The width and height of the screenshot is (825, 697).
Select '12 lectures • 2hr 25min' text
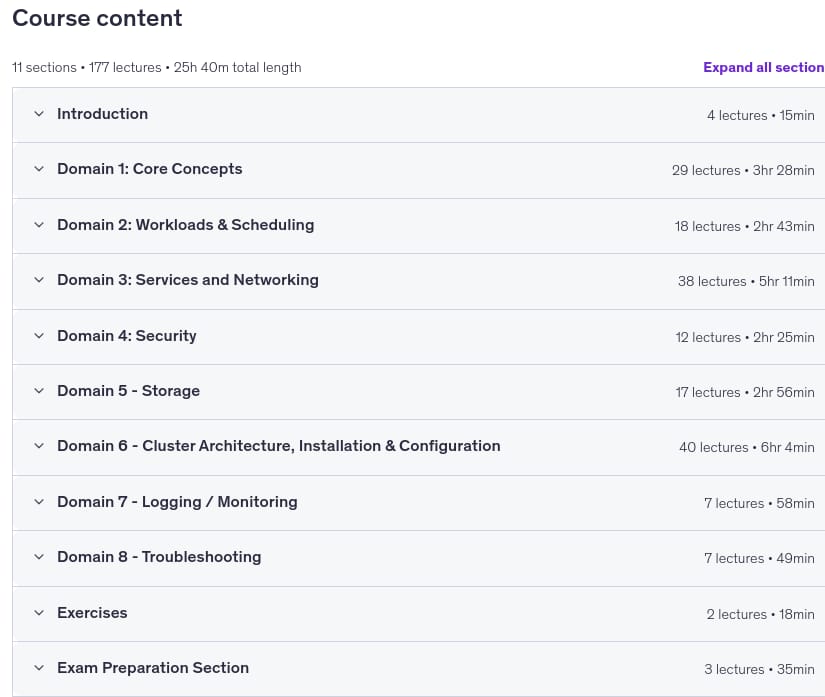tap(745, 337)
